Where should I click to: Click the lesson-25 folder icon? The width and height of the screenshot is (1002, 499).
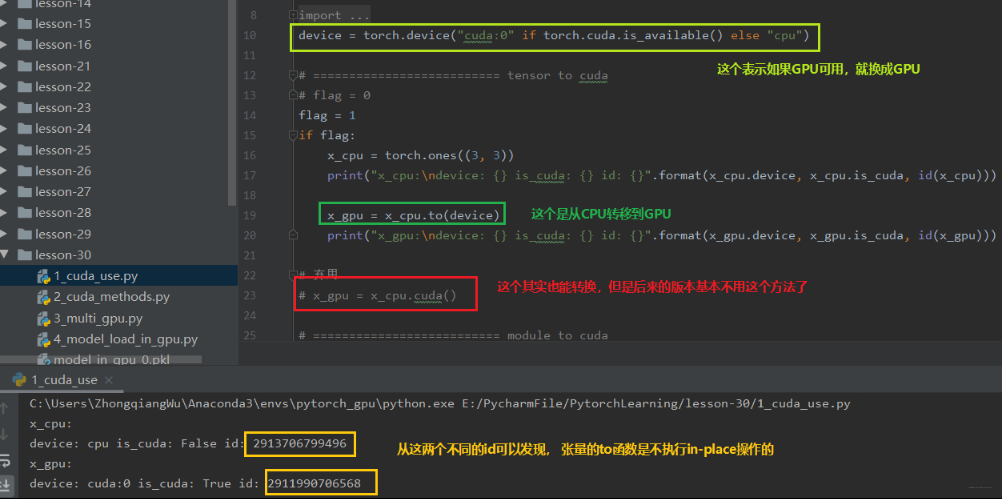click(25, 150)
